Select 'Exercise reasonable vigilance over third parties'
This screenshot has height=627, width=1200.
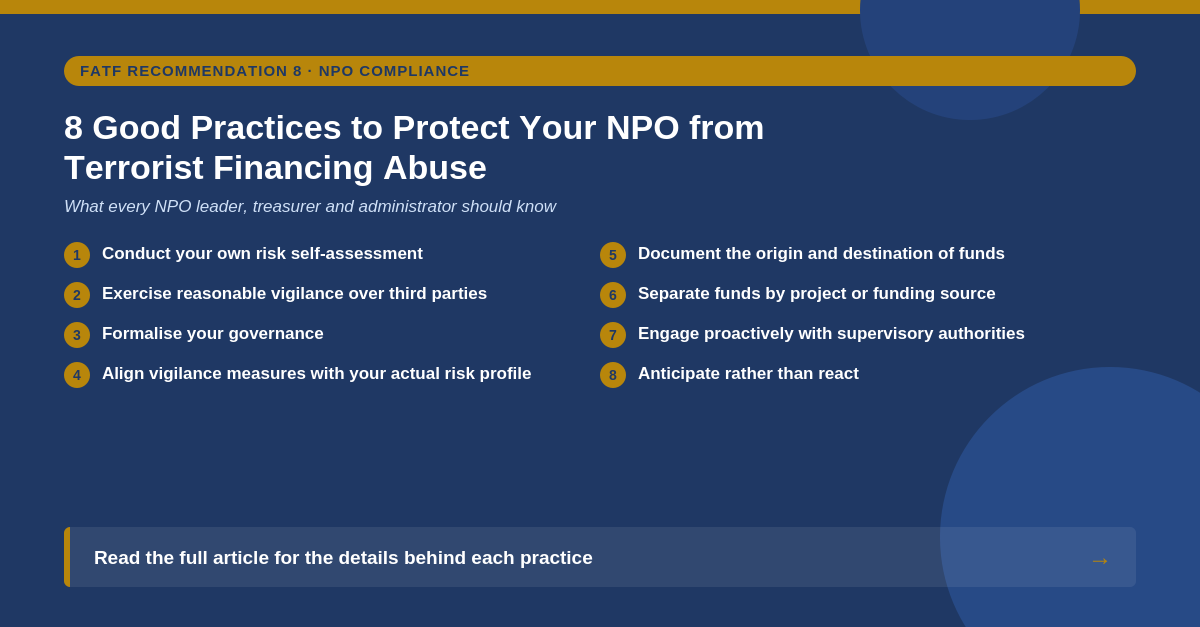(x=294, y=294)
